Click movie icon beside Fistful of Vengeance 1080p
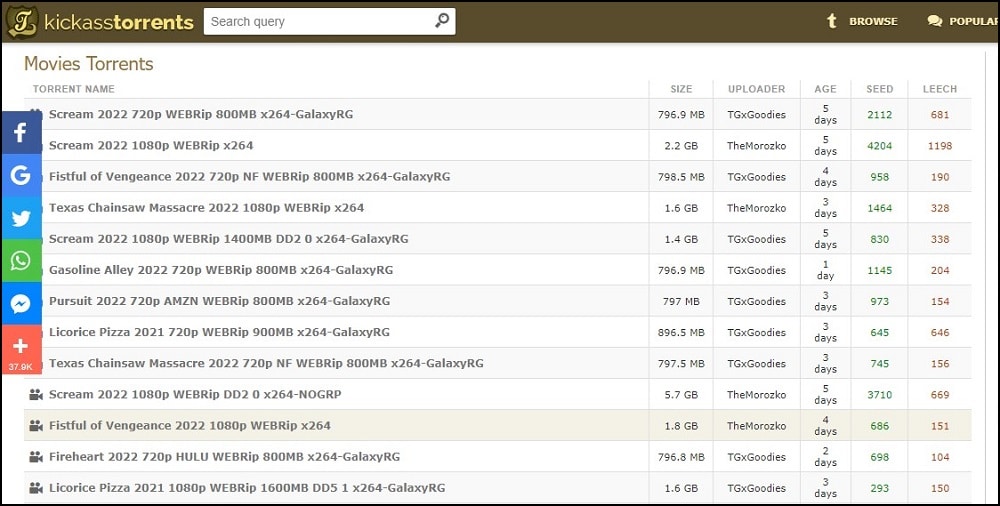 pyautogui.click(x=36, y=426)
